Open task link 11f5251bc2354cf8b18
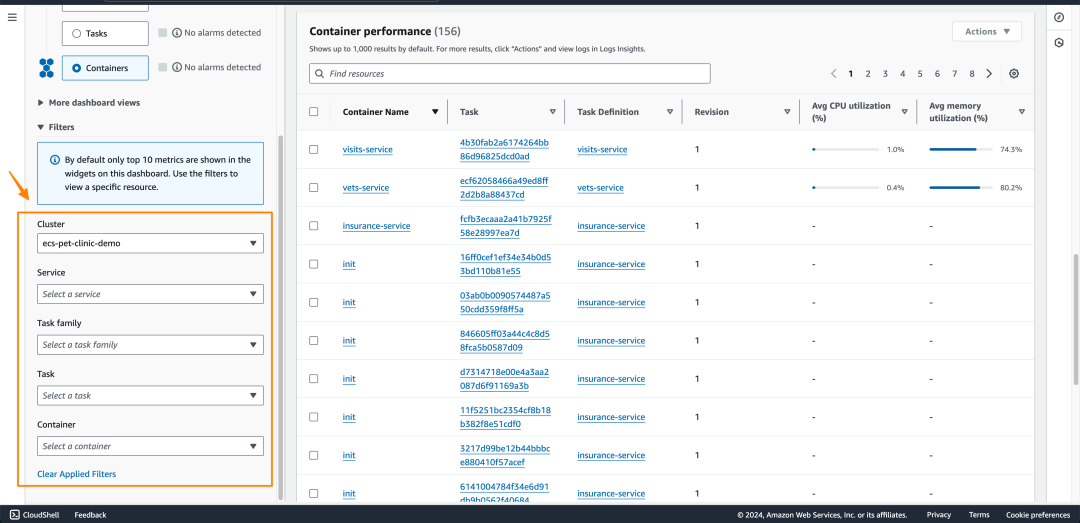Viewport: 1080px width, 523px height. click(x=505, y=417)
